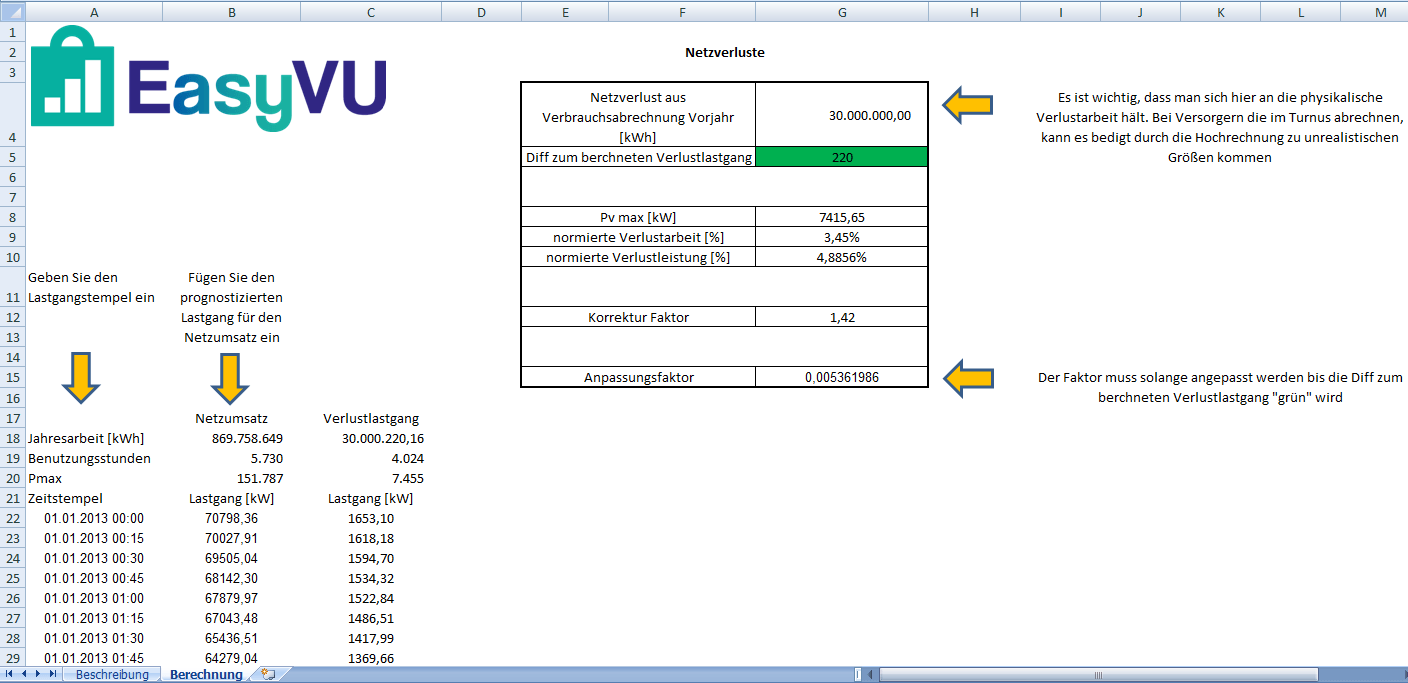The image size is (1408, 683).
Task: Click the 'Zeitstempel' header cell
Action: pos(94,498)
